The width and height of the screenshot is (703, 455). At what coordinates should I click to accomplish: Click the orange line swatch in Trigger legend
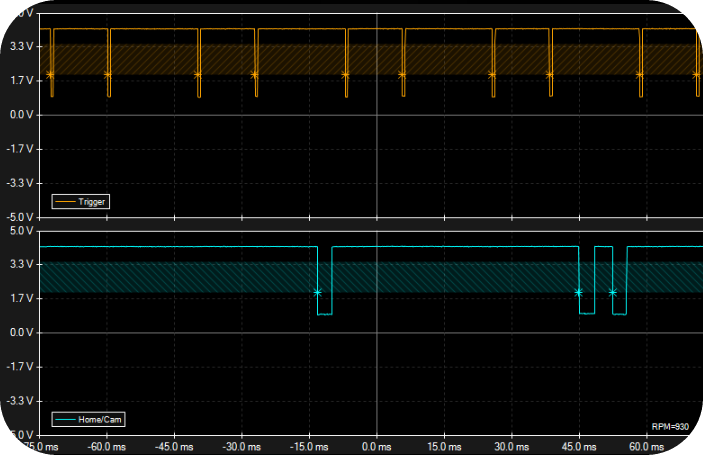click(x=65, y=202)
